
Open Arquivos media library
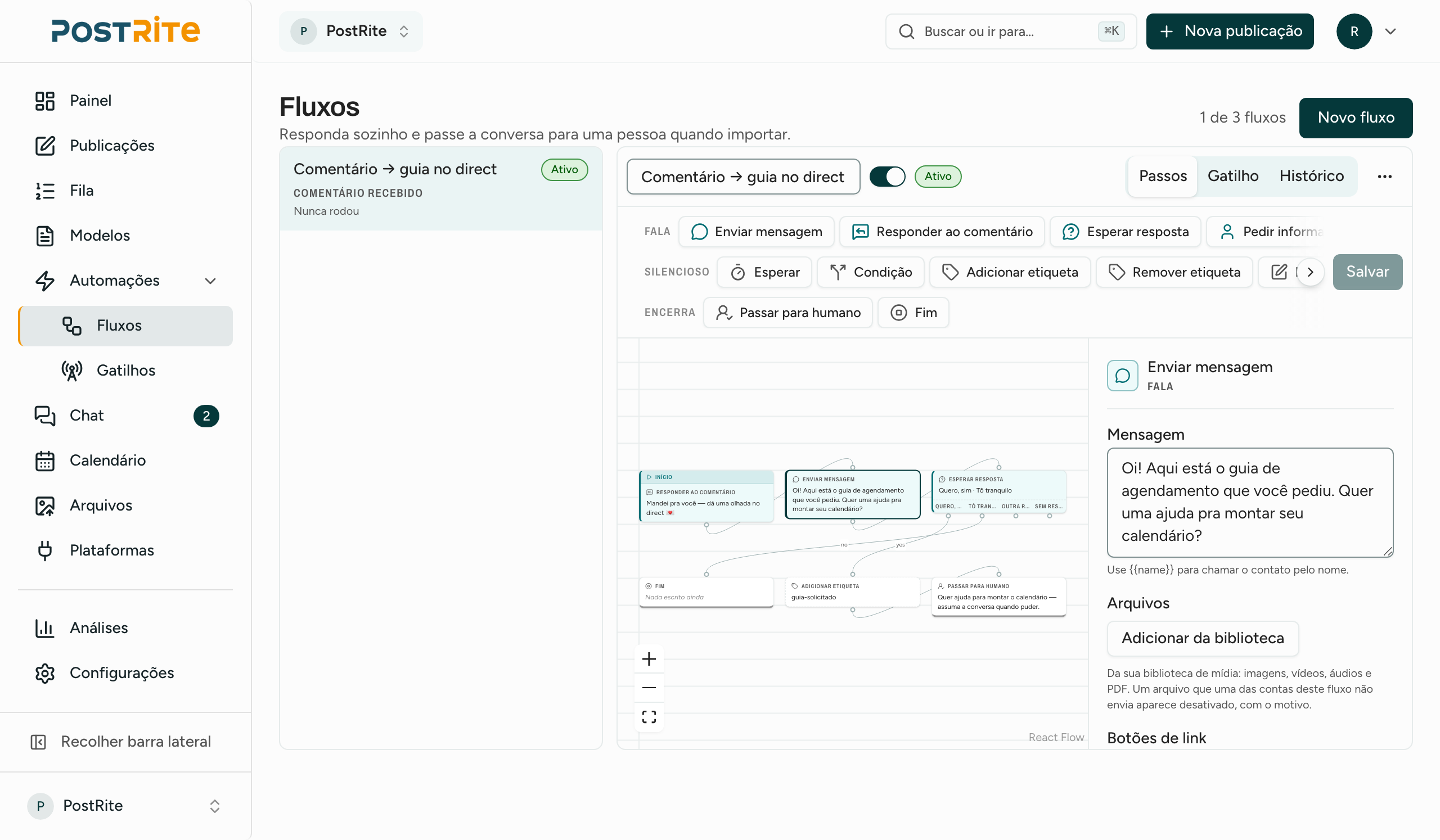(x=125, y=505)
